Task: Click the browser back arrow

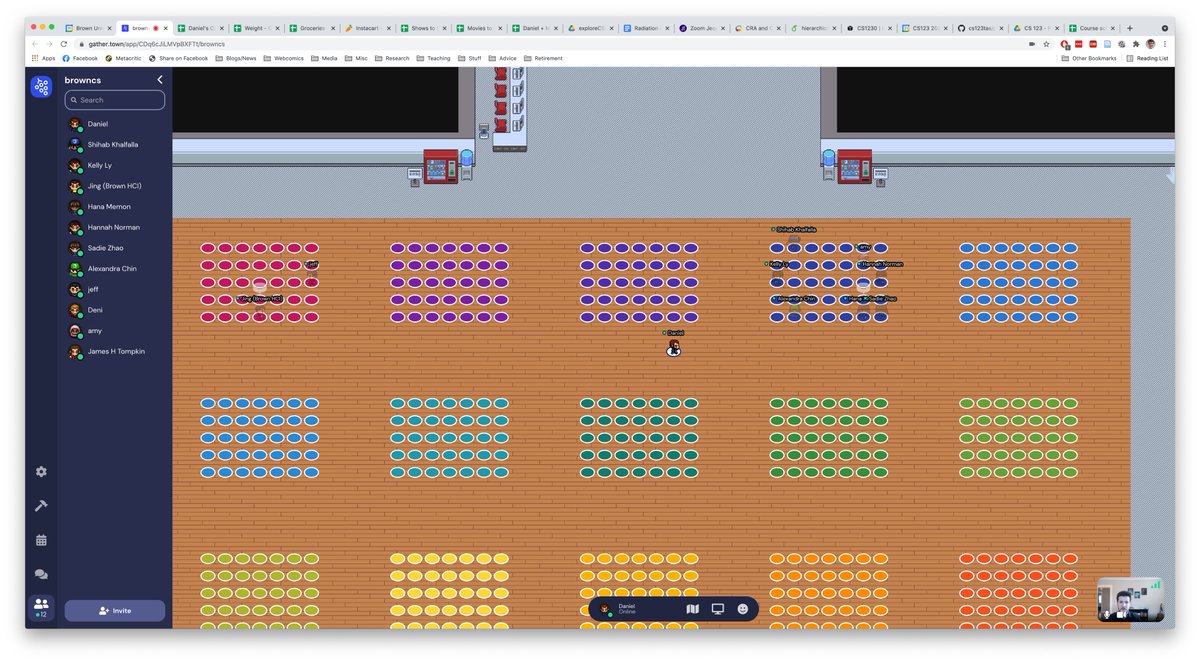Action: click(36, 44)
